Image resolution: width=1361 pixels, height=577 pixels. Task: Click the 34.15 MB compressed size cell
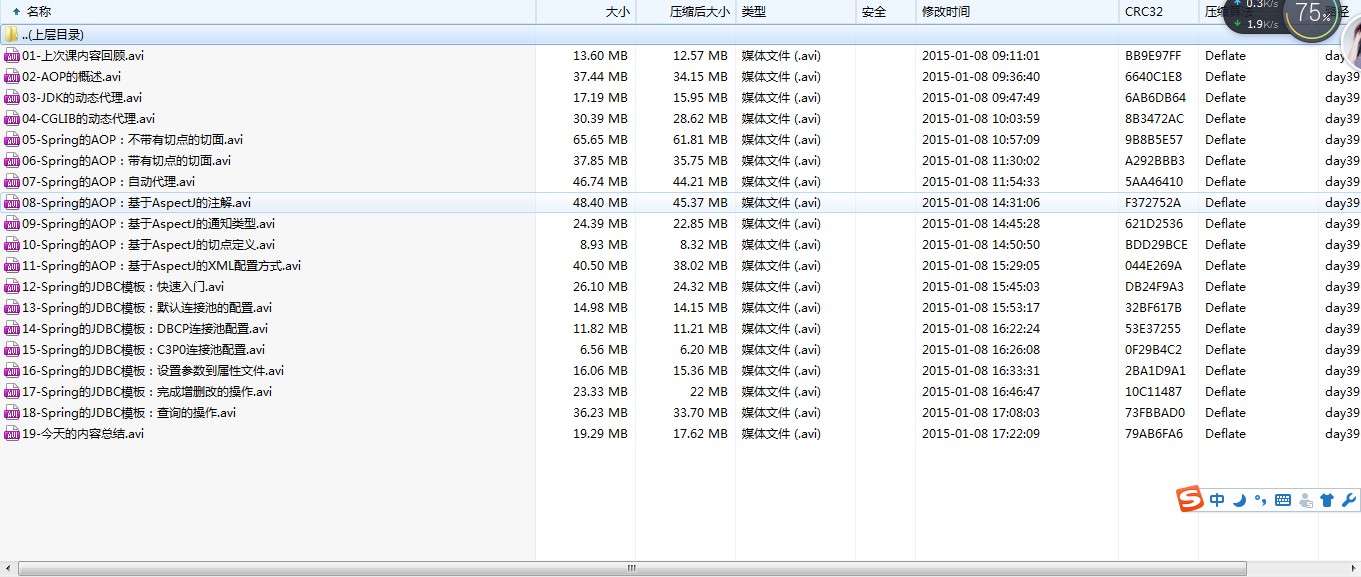click(x=700, y=77)
